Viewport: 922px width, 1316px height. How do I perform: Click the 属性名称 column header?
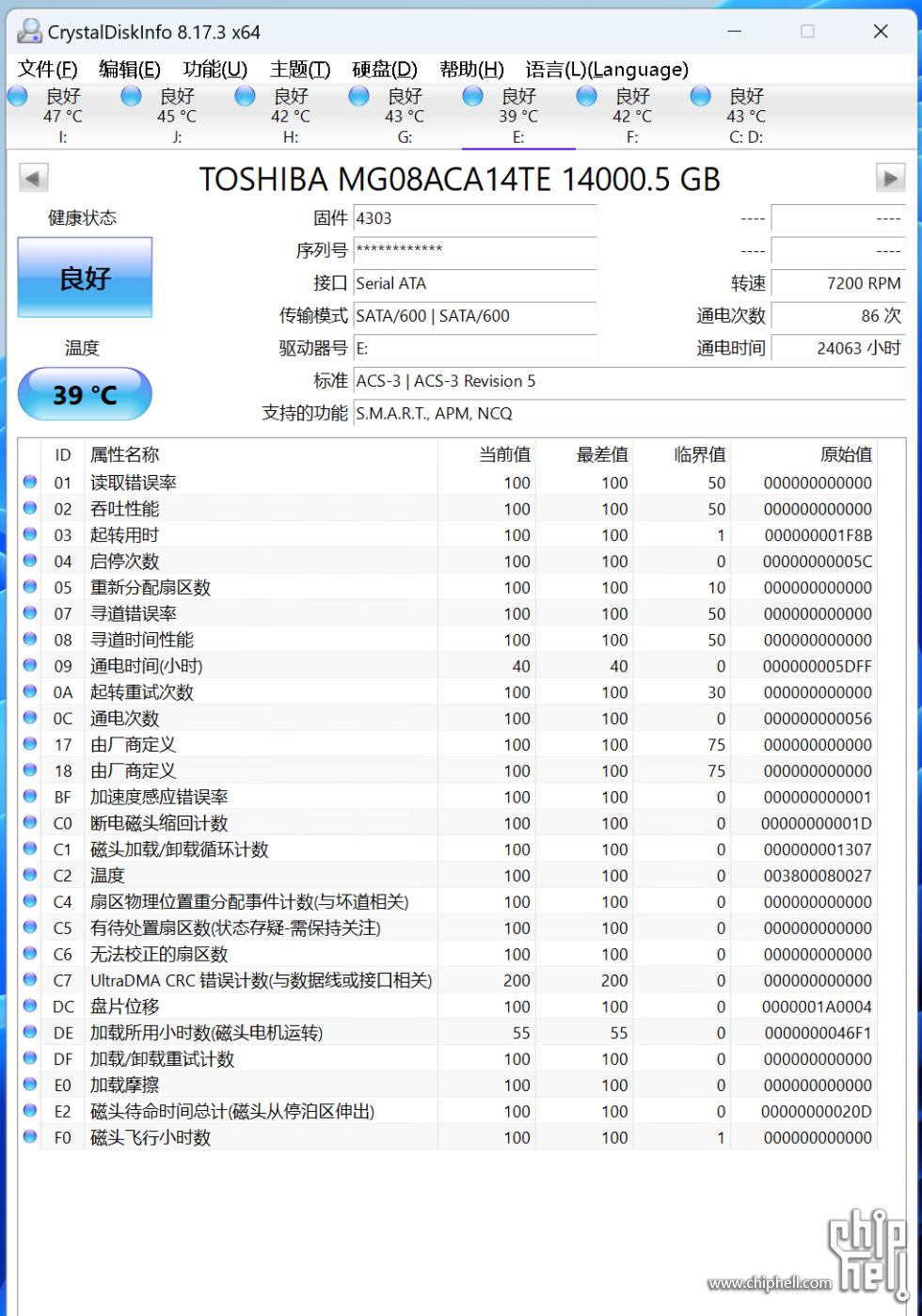(124, 455)
